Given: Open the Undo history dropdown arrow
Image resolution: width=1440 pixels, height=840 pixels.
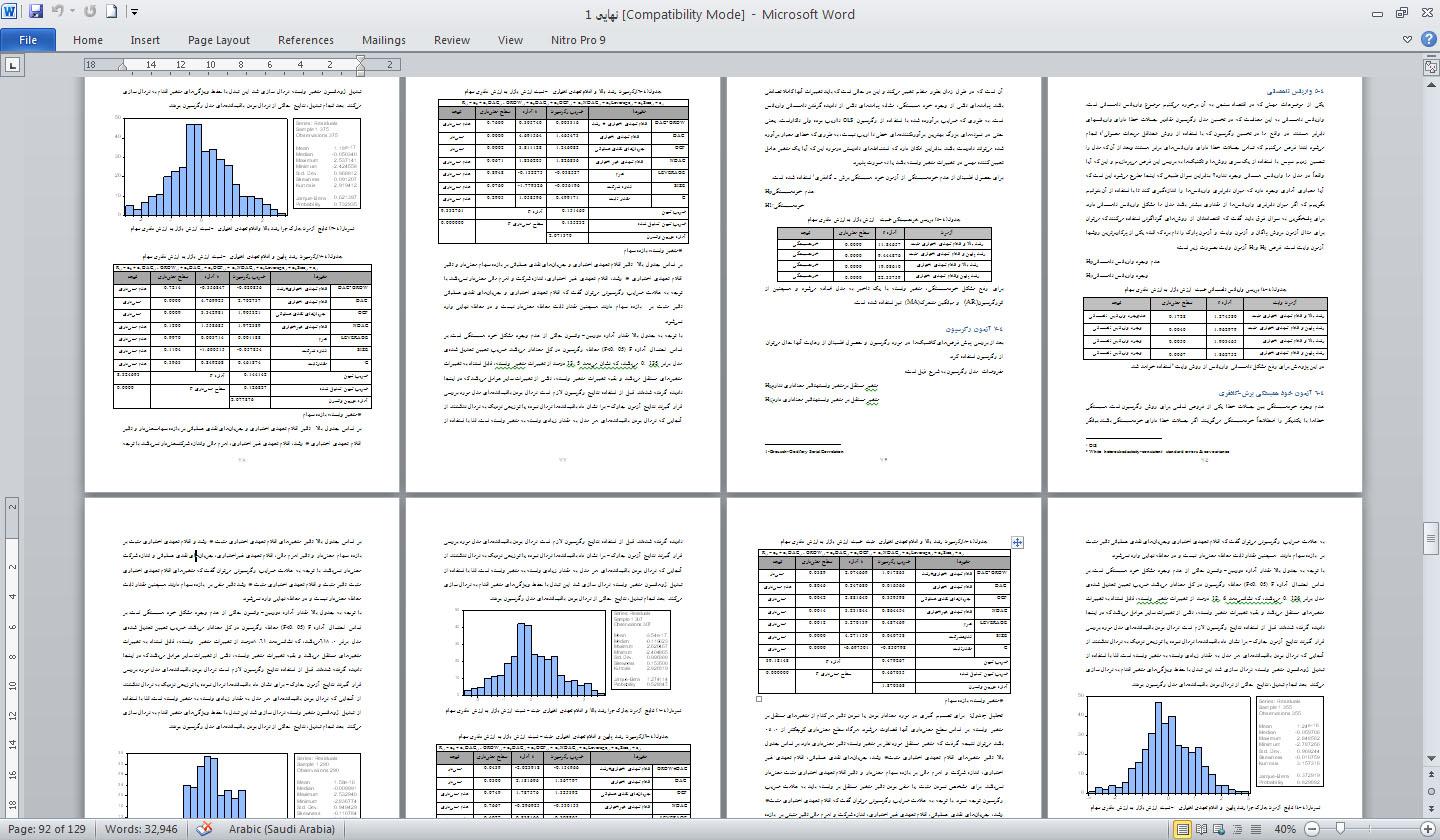Looking at the screenshot, I should [73, 12].
